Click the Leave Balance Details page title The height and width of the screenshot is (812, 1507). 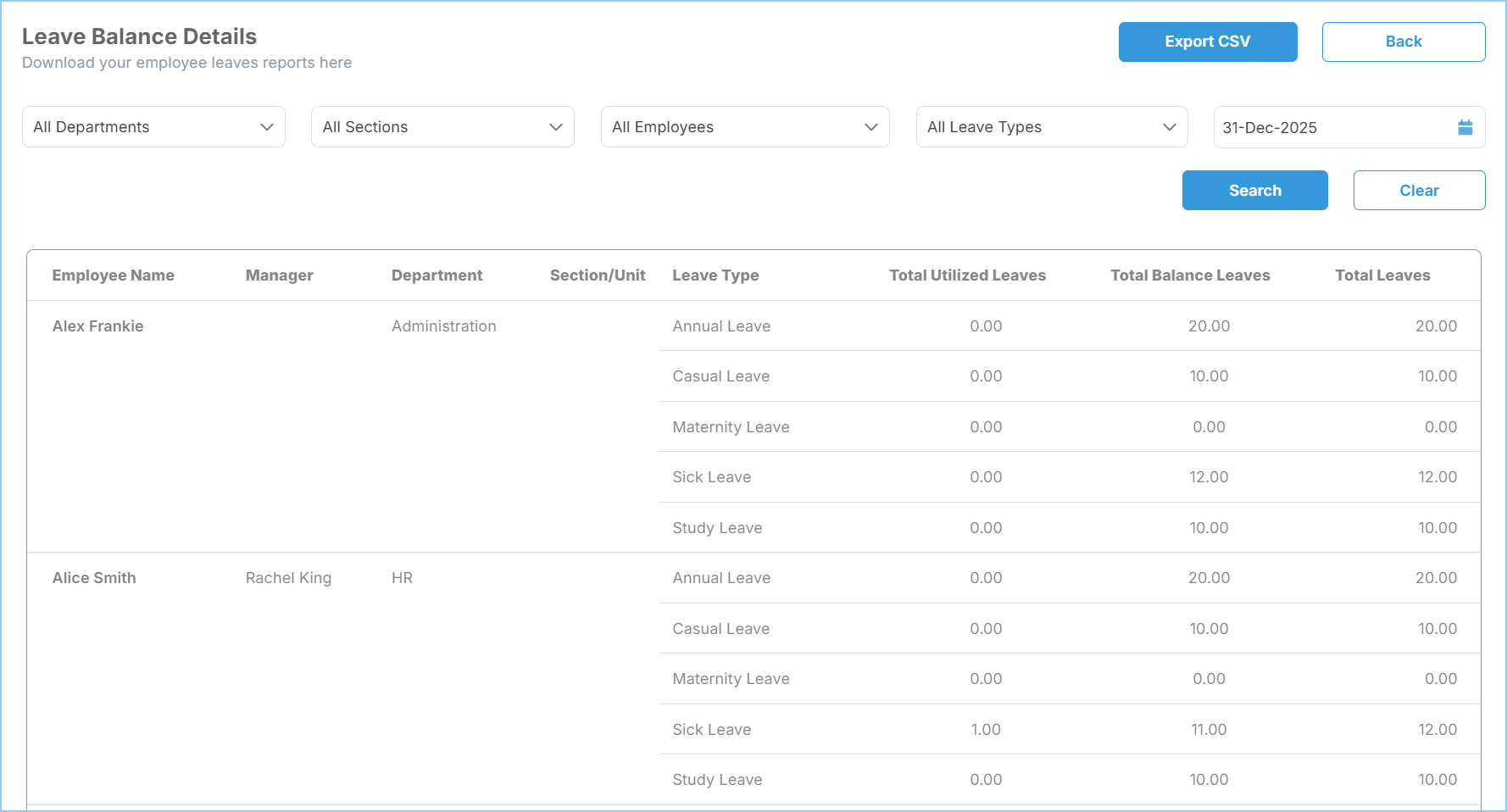coord(139,36)
